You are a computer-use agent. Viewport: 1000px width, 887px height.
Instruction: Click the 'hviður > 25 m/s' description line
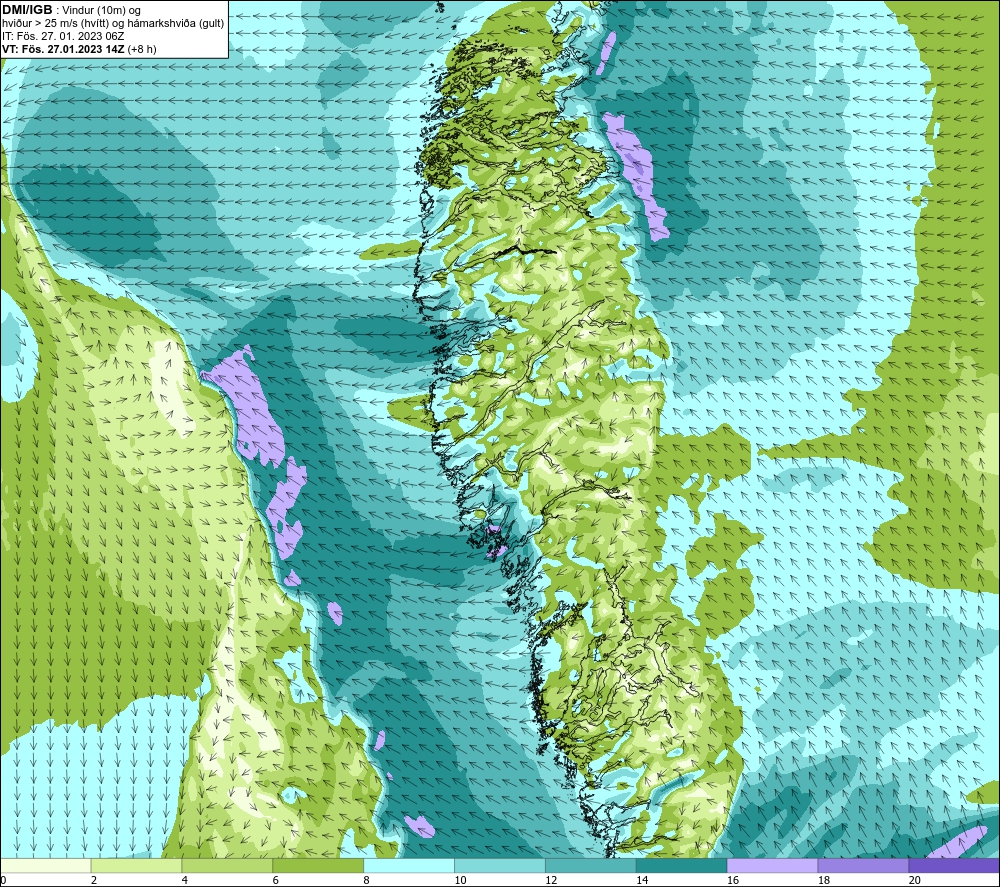pos(114,24)
